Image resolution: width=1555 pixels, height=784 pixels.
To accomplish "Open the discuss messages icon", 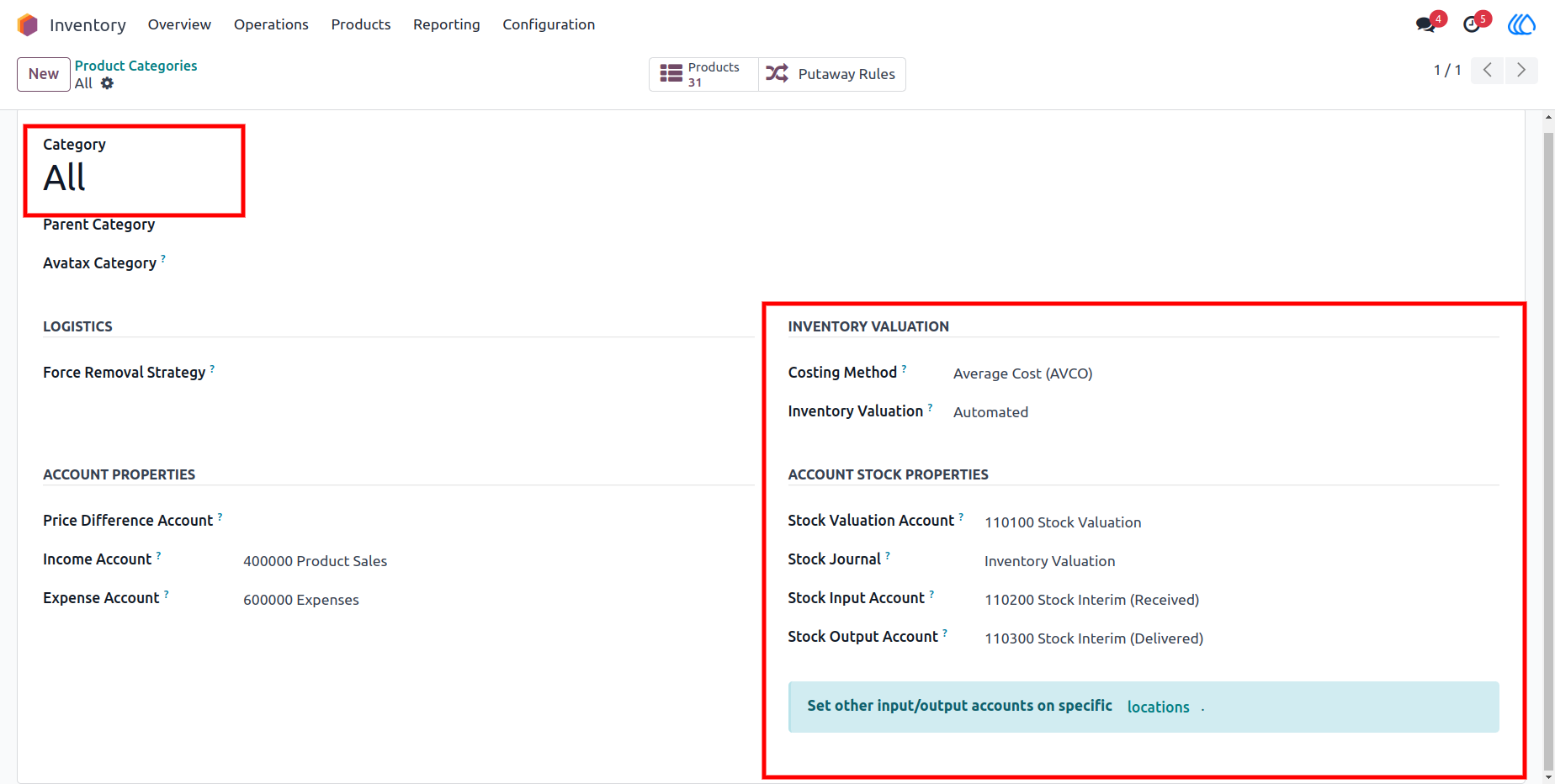I will 1426,24.
